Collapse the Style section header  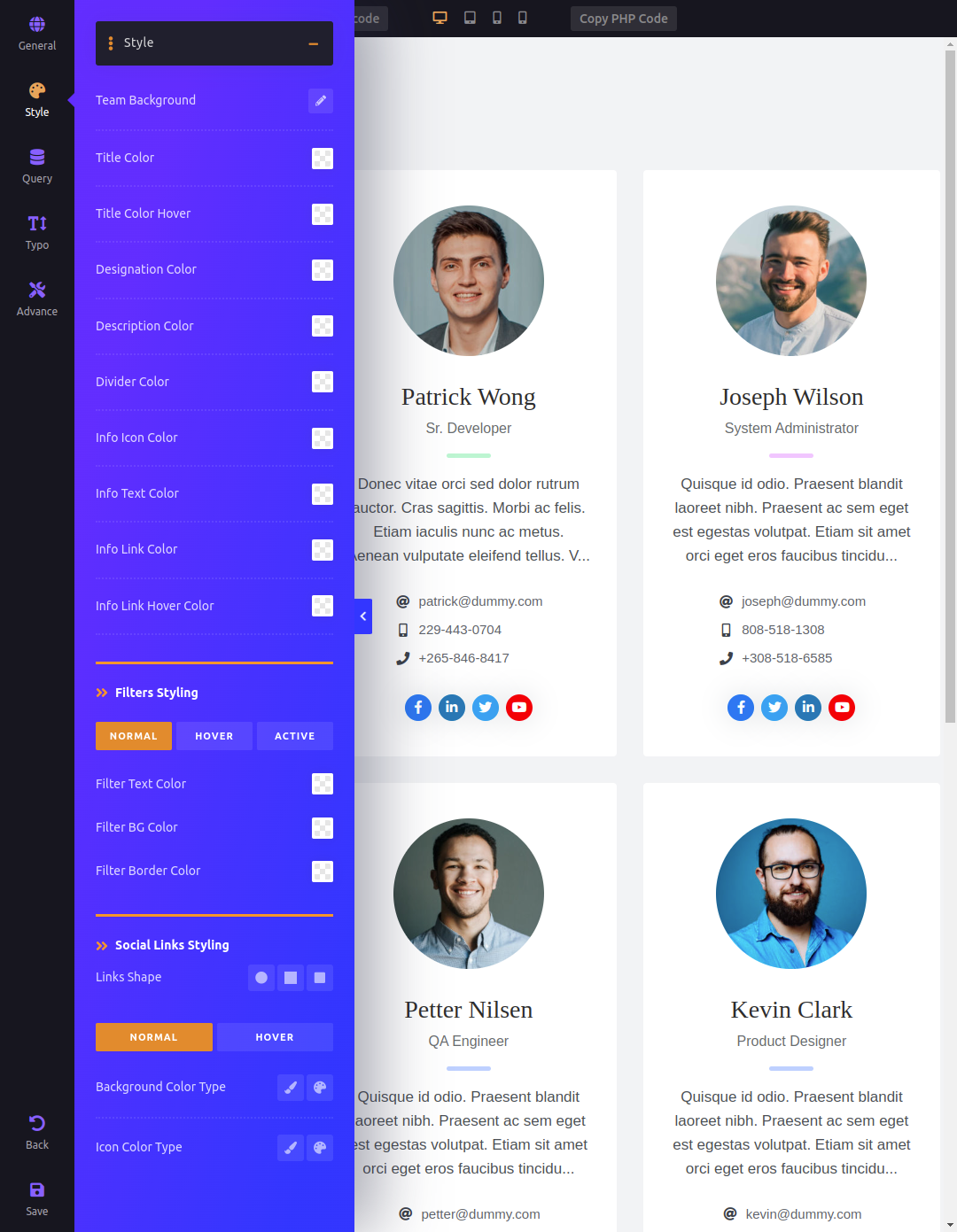tap(214, 43)
